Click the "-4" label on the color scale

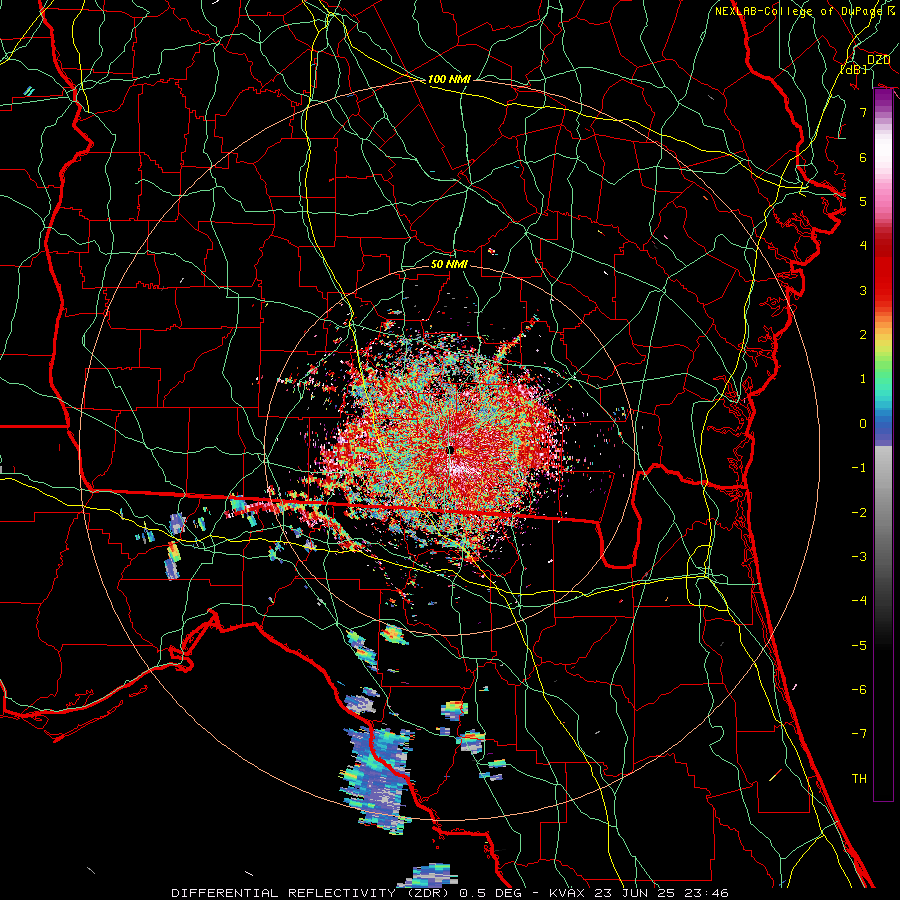point(859,601)
